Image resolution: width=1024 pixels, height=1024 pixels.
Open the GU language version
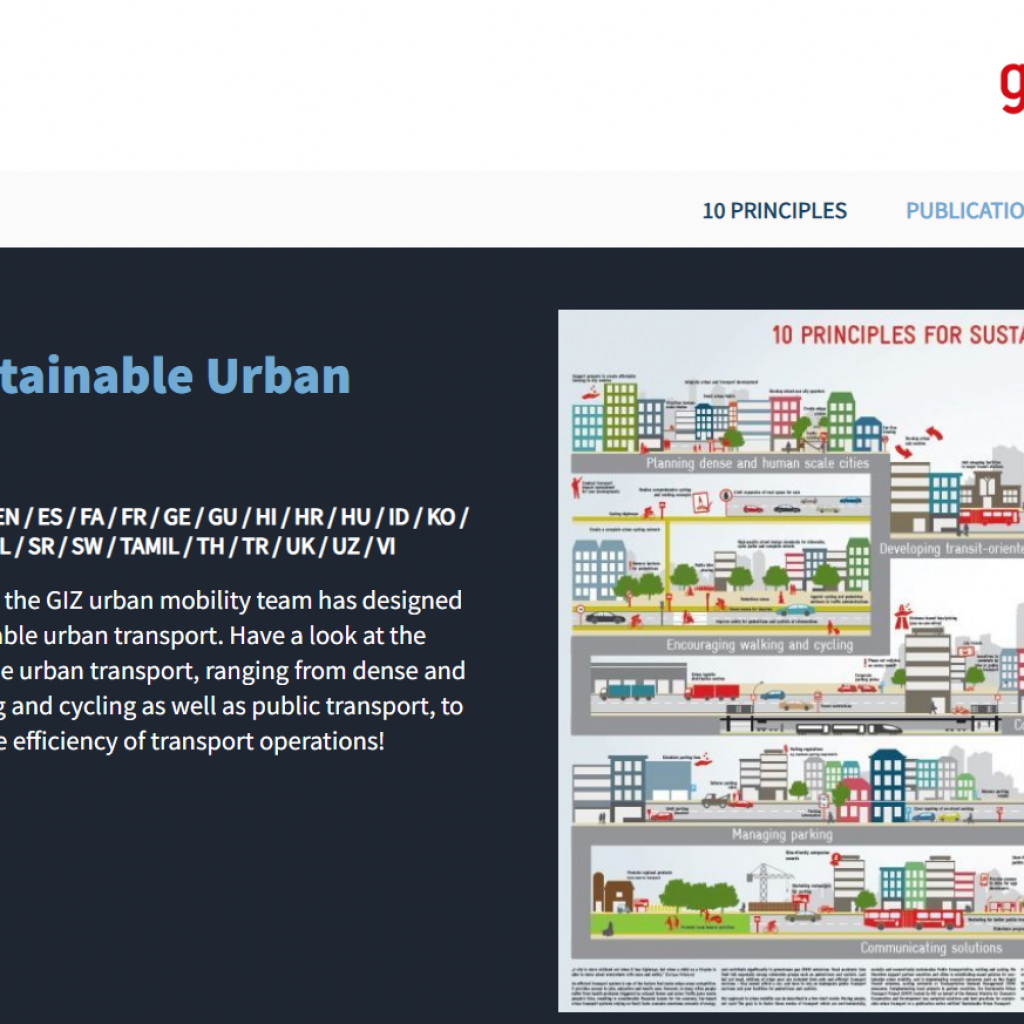tap(223, 517)
